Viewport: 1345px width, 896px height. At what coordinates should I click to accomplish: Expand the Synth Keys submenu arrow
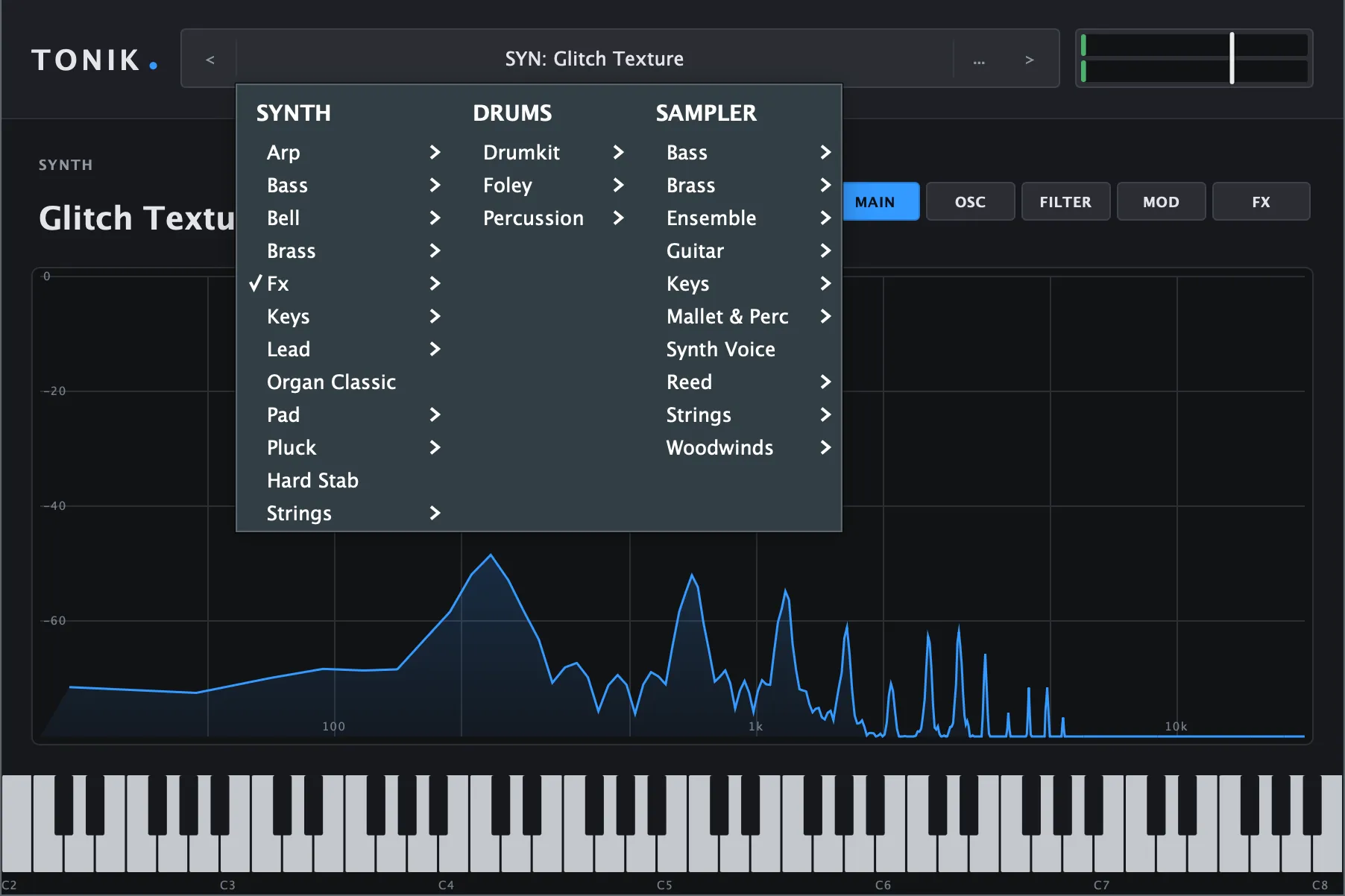point(435,316)
